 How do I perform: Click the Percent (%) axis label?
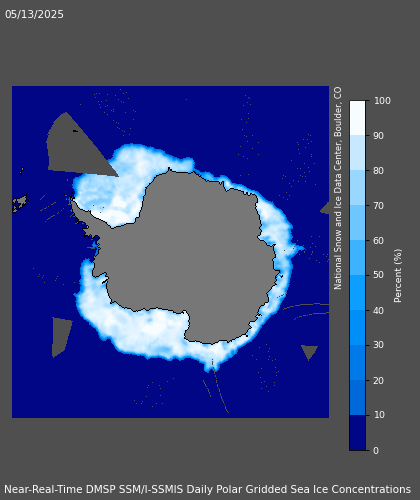[x=398, y=276]
